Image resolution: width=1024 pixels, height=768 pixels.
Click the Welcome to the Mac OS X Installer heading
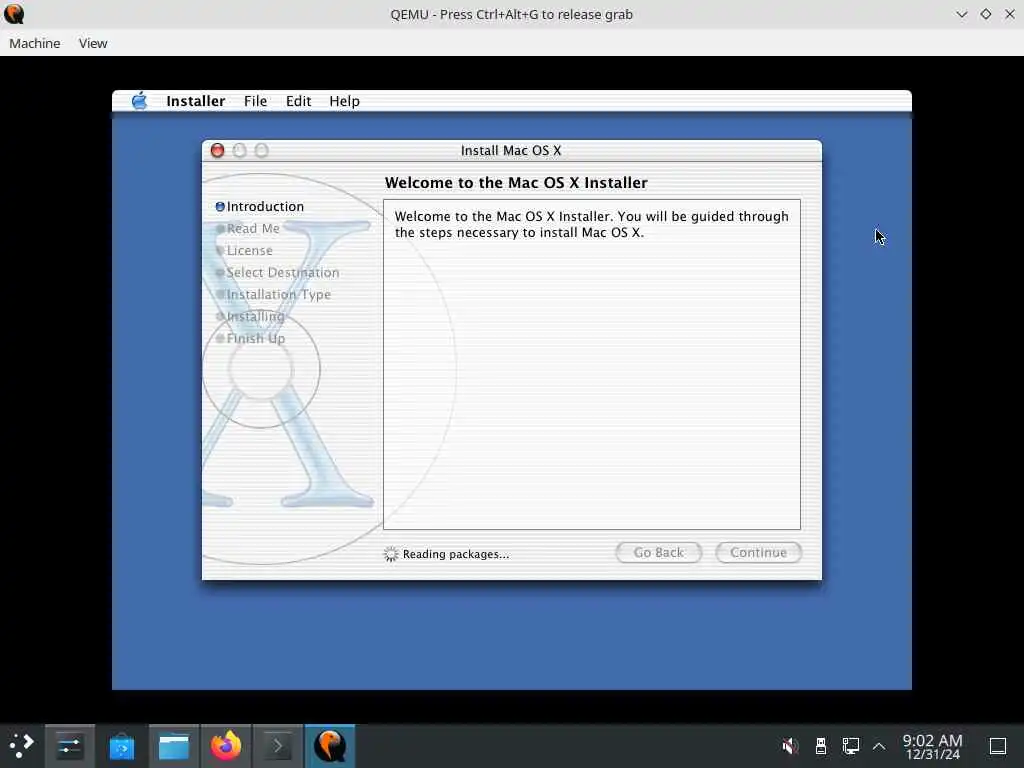(516, 183)
